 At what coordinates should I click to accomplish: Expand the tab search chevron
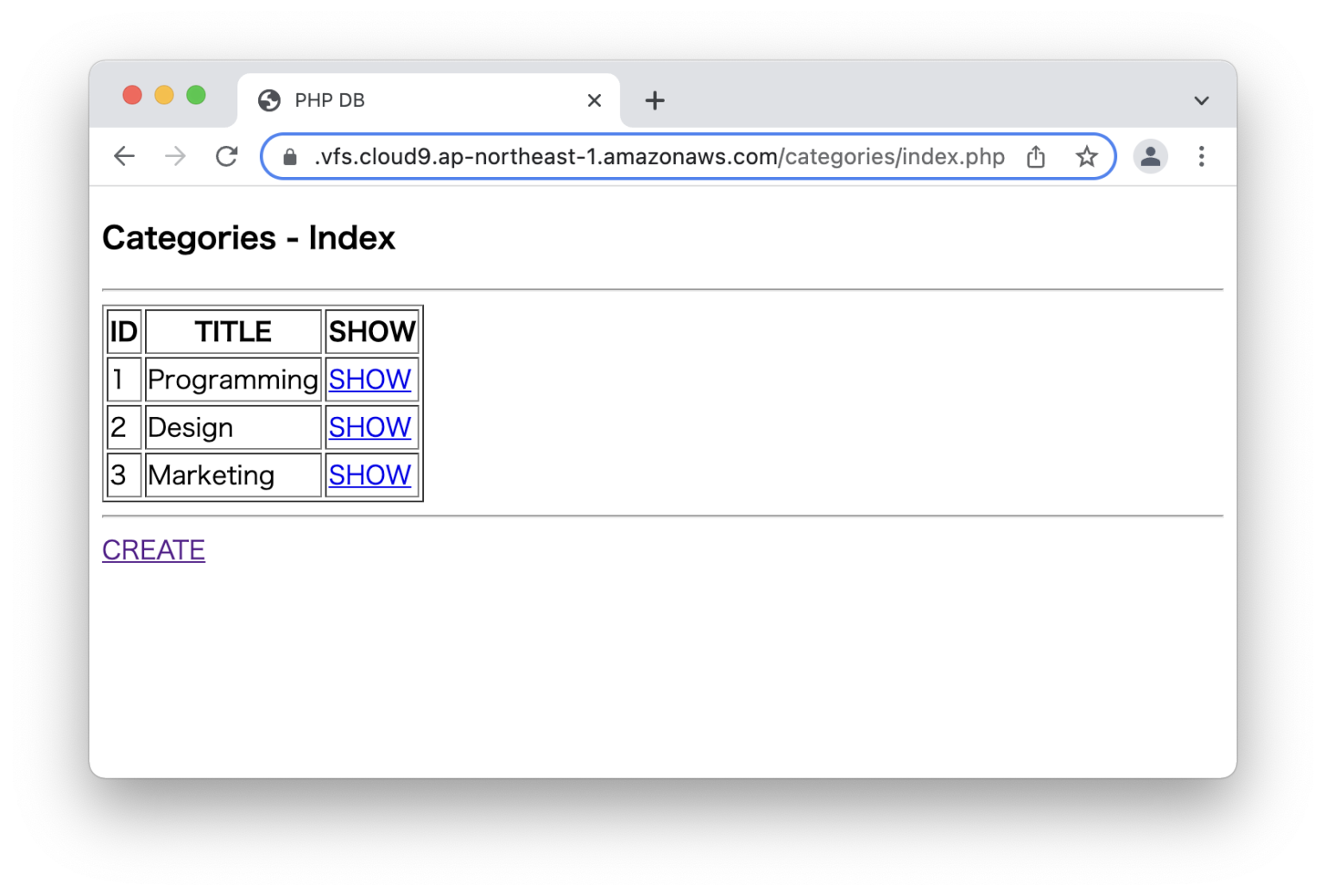[x=1201, y=101]
